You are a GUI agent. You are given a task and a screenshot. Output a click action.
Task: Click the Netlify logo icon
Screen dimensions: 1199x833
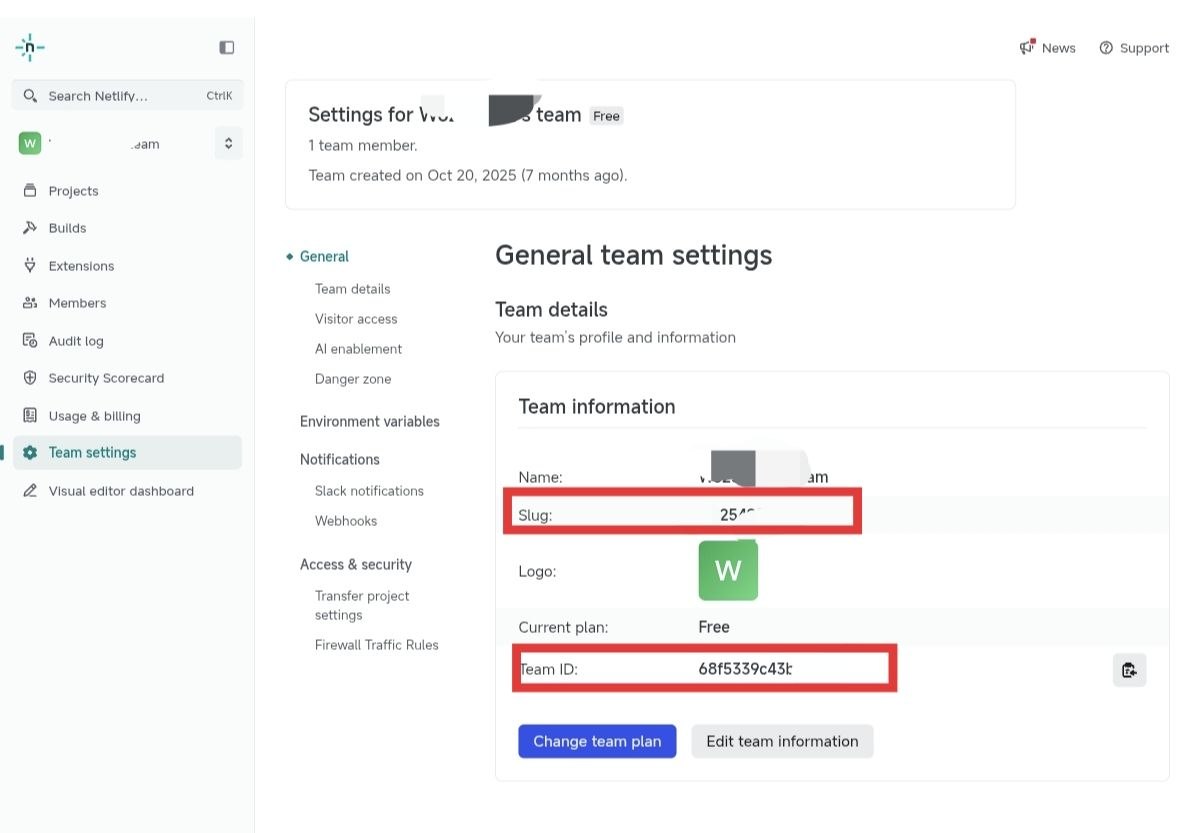point(30,47)
